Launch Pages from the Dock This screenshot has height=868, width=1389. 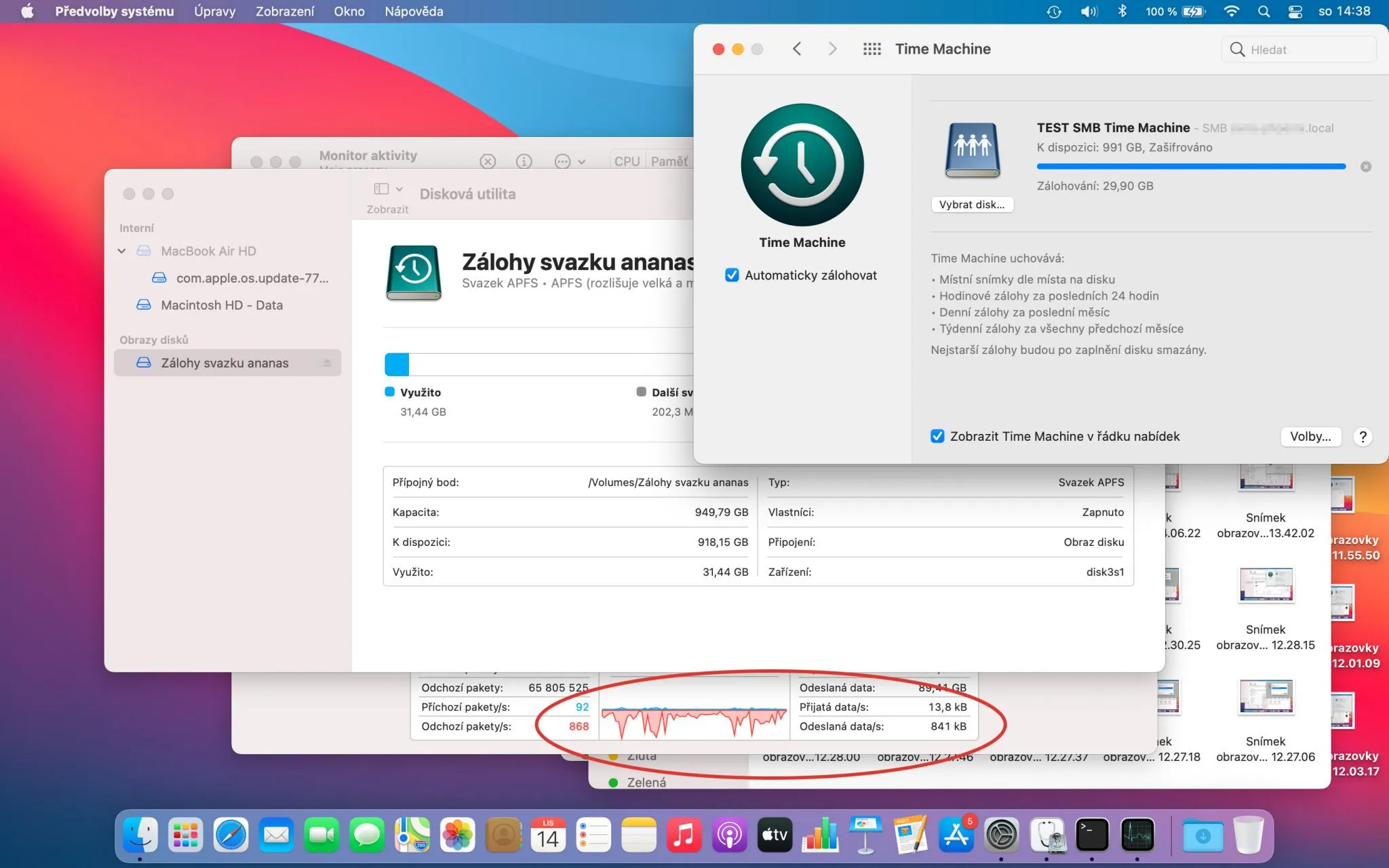coord(911,835)
